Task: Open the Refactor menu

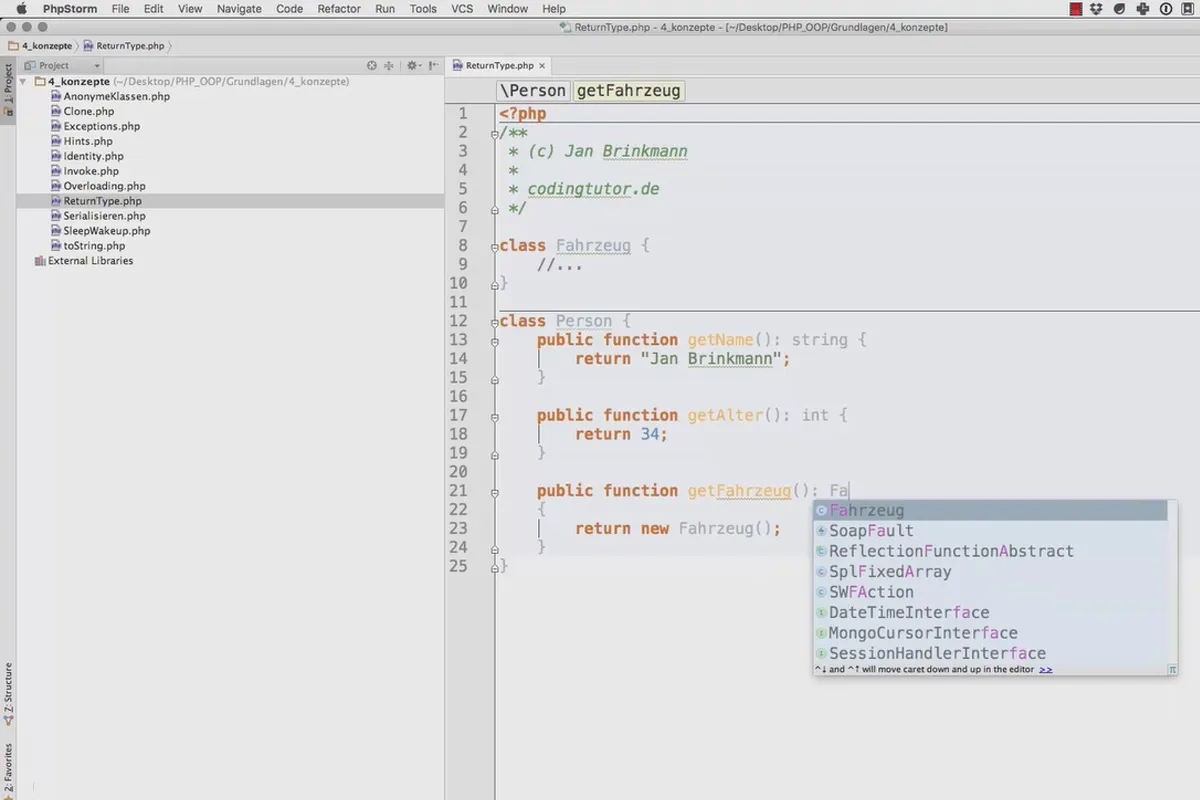Action: click(339, 9)
